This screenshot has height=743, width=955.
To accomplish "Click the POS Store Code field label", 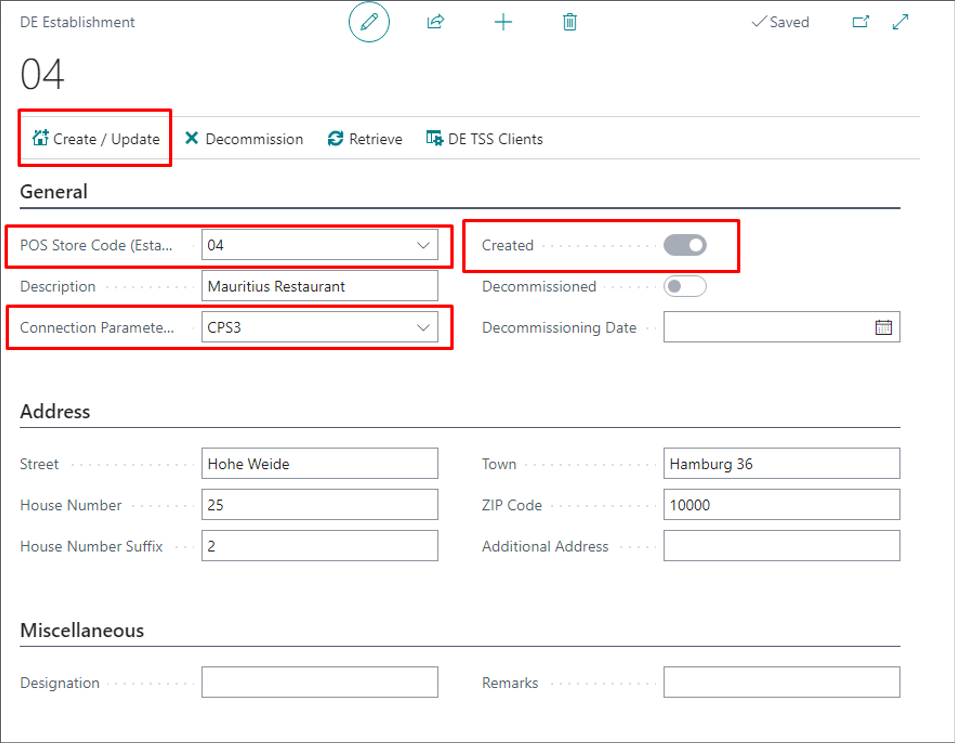I will (96, 245).
